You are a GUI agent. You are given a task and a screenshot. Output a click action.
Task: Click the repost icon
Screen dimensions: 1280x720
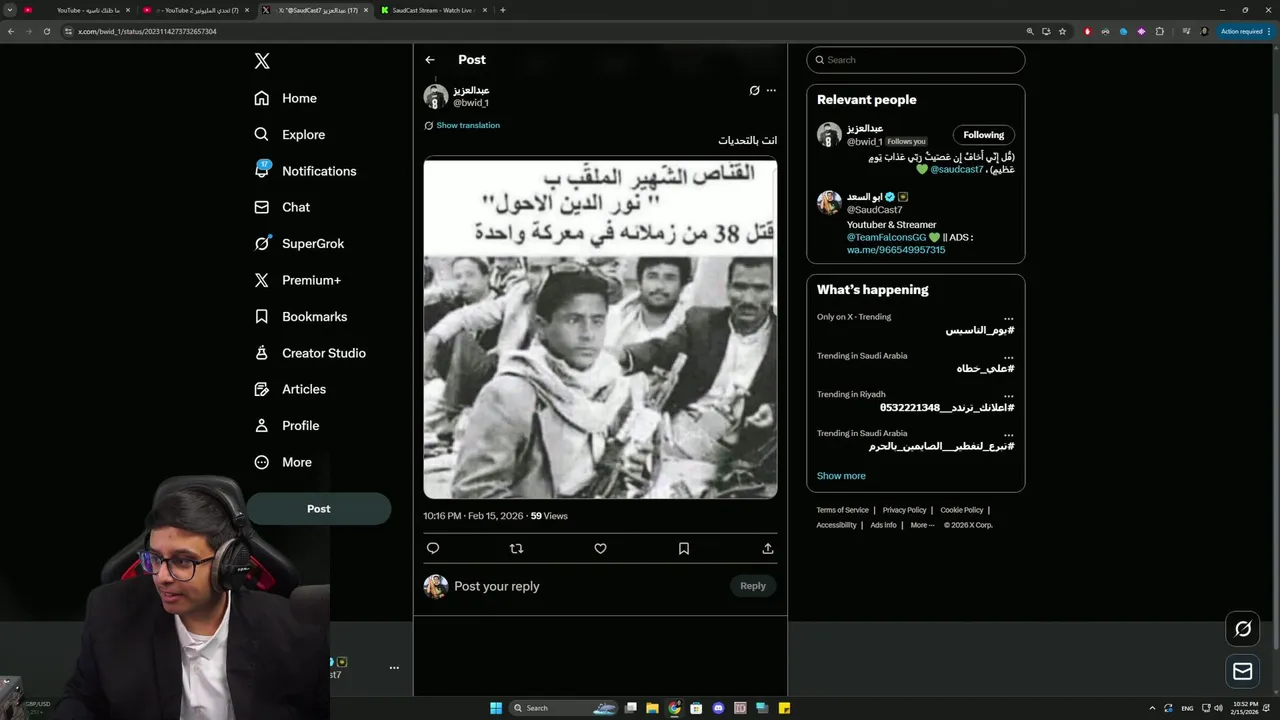(516, 548)
